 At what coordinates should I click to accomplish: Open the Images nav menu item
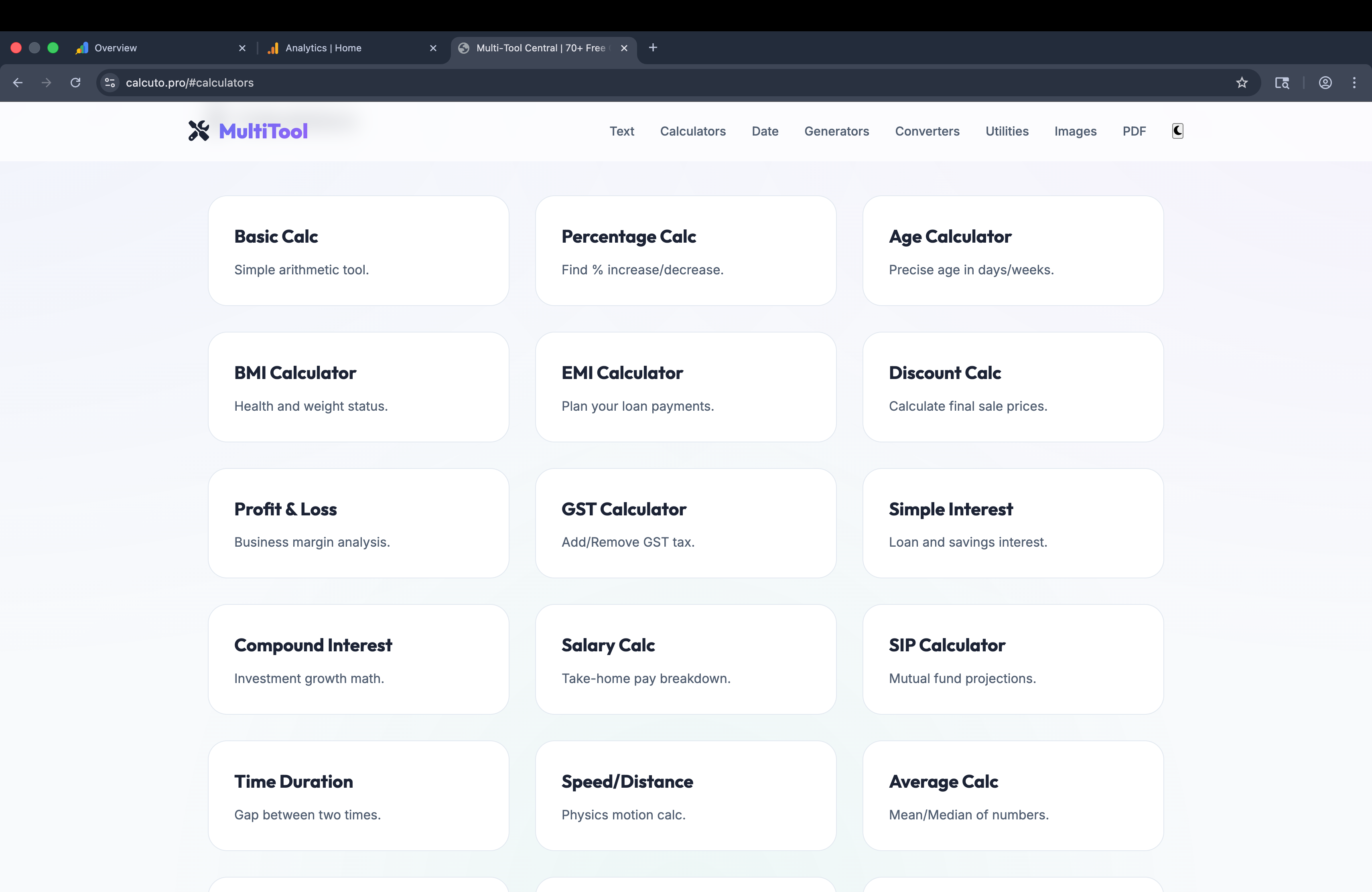pos(1075,132)
